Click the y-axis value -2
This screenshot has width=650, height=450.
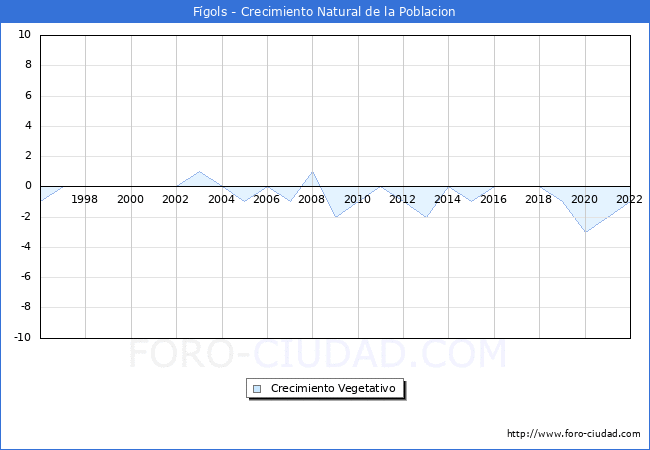coord(26,216)
